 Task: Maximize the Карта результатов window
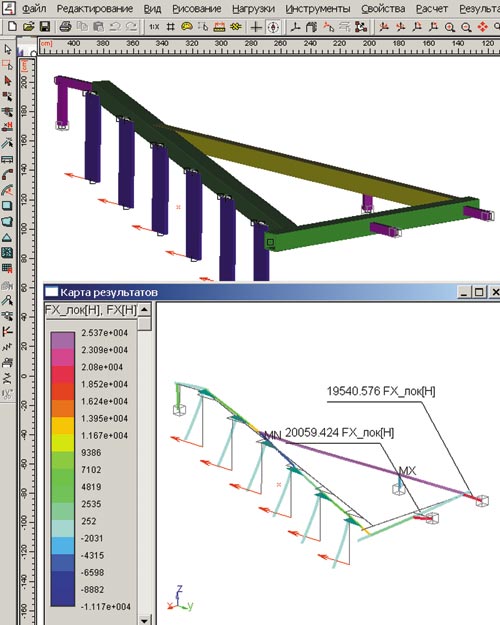[x=479, y=292]
